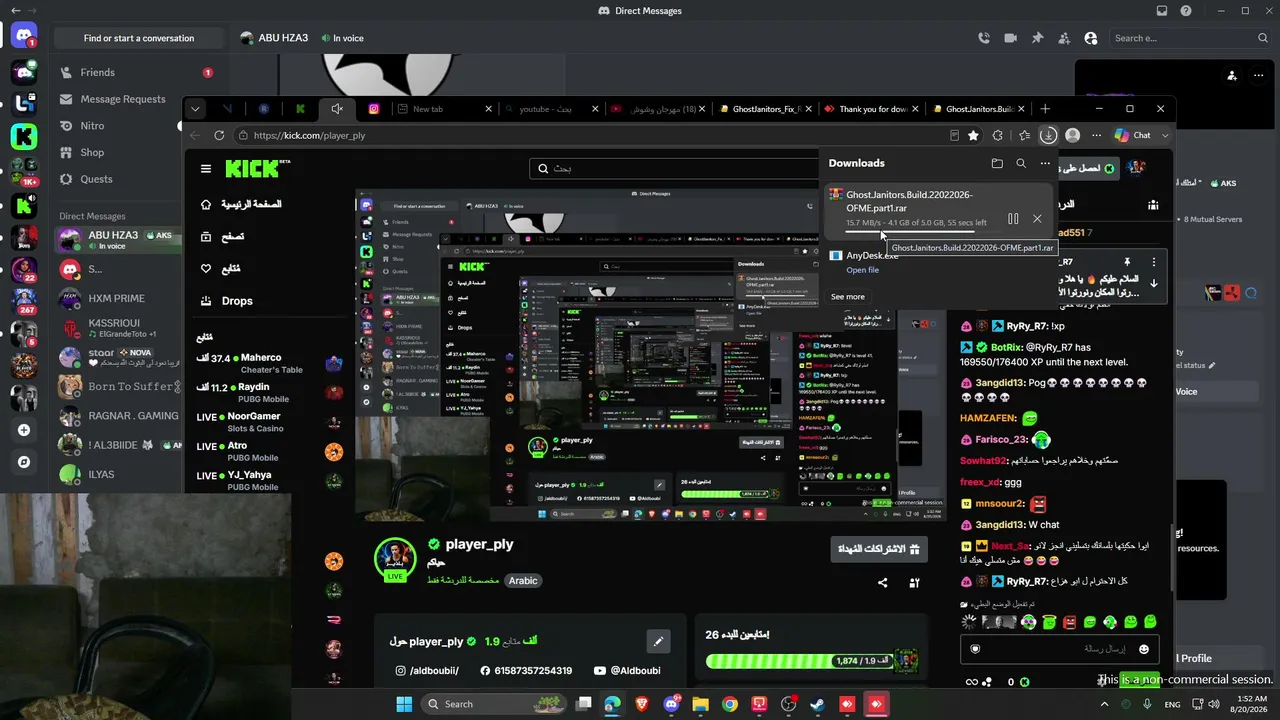Show user profile icon in Discord header
This screenshot has height=720, width=1280.
1091,38
